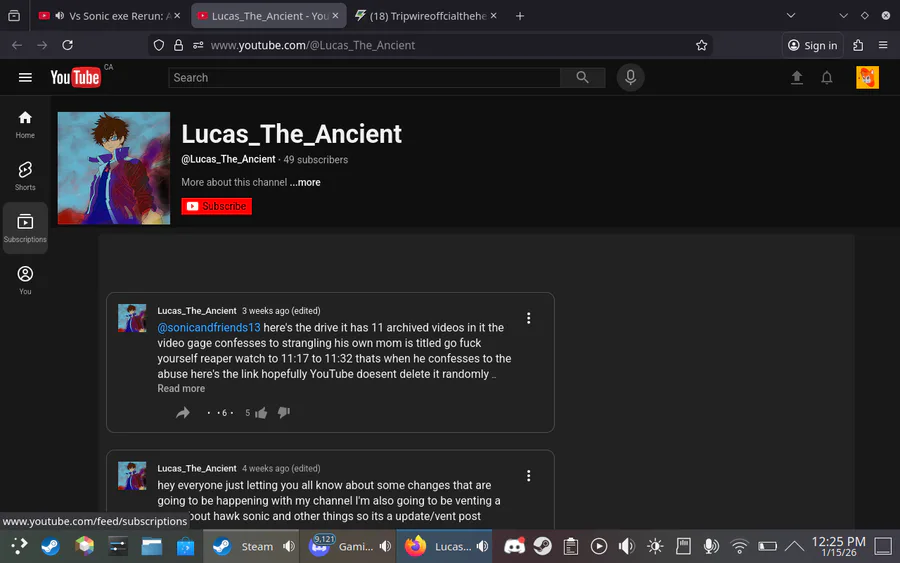Open options for the 3 weeks ago post

tap(529, 318)
